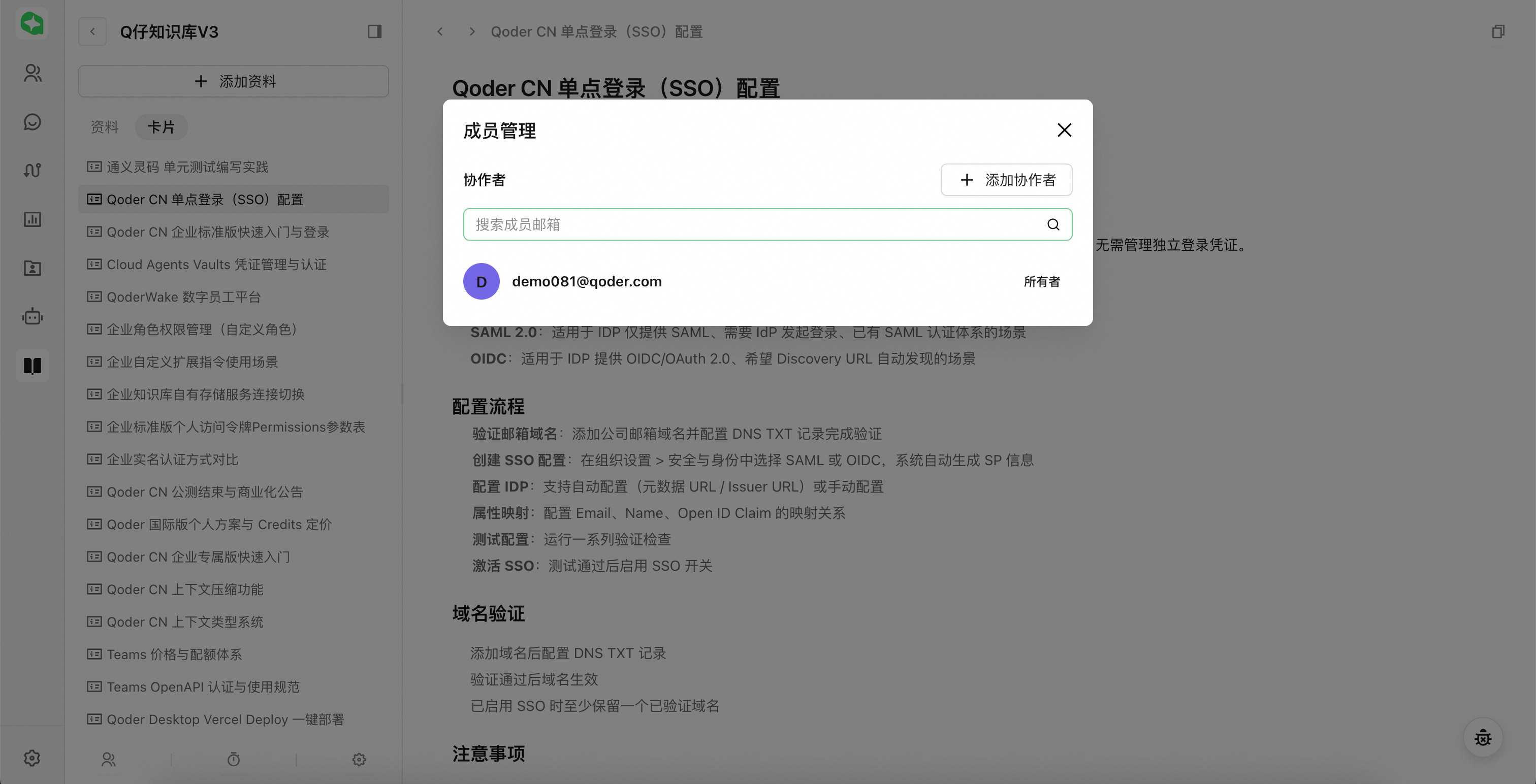Open card 企业知识库自有存储服务连接切换

[x=233, y=394]
